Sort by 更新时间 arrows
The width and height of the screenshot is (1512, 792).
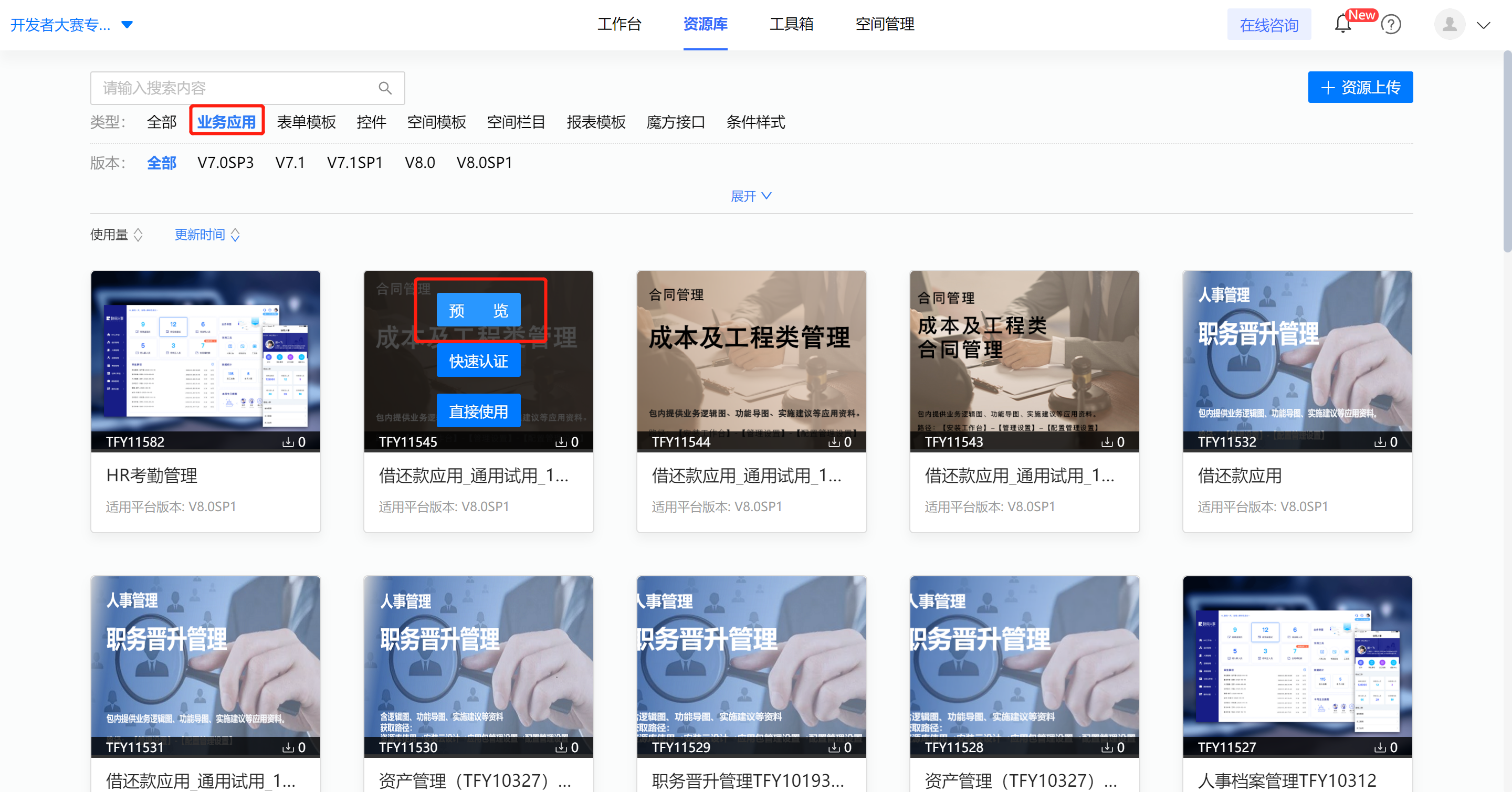click(x=235, y=235)
